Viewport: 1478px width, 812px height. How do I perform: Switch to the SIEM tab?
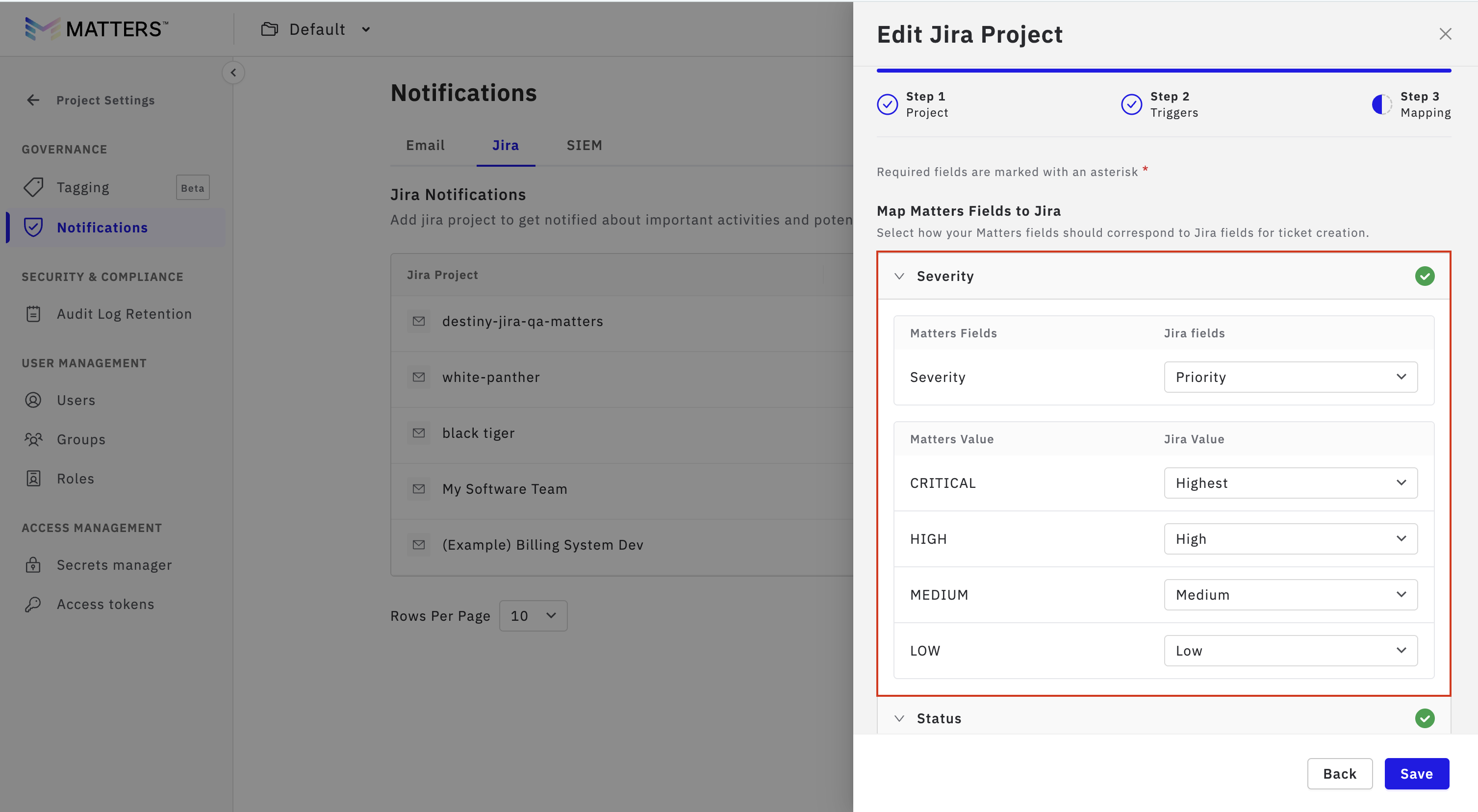point(584,145)
